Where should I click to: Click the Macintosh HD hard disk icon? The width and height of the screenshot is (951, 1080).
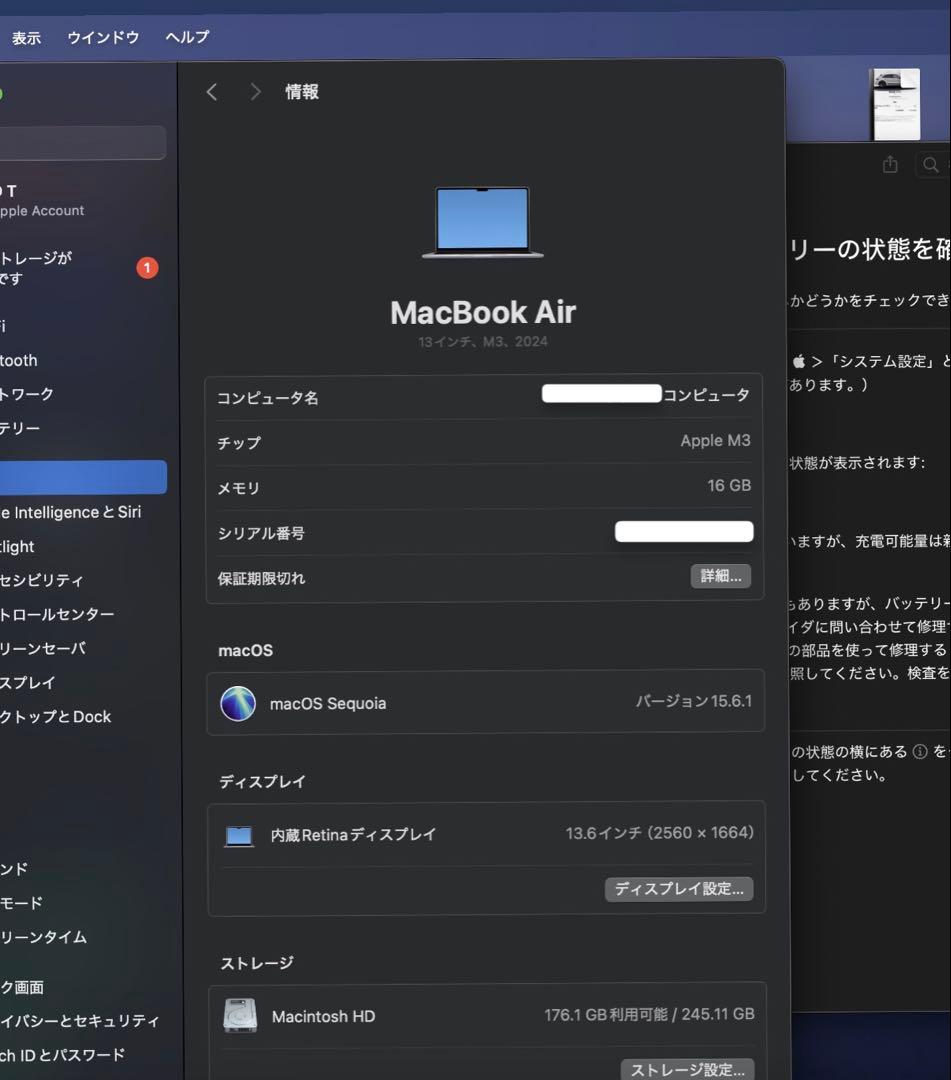238,1015
